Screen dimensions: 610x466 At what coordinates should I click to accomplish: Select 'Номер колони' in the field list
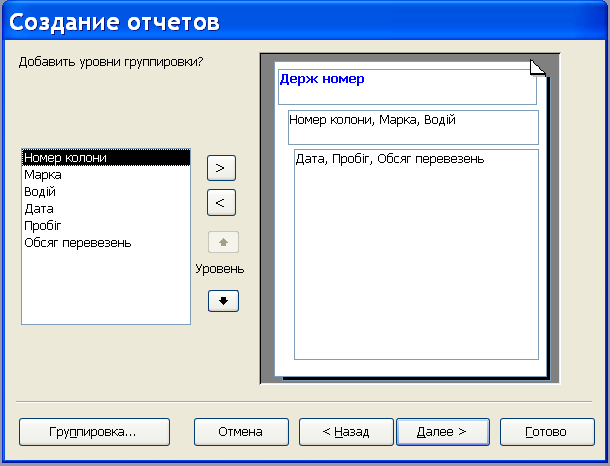click(x=106, y=158)
